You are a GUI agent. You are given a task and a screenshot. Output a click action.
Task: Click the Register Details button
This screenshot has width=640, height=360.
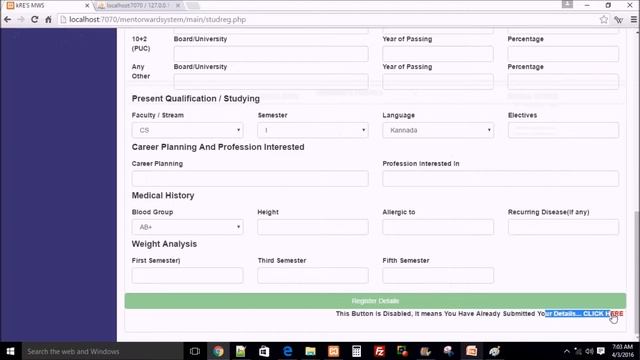(375, 301)
